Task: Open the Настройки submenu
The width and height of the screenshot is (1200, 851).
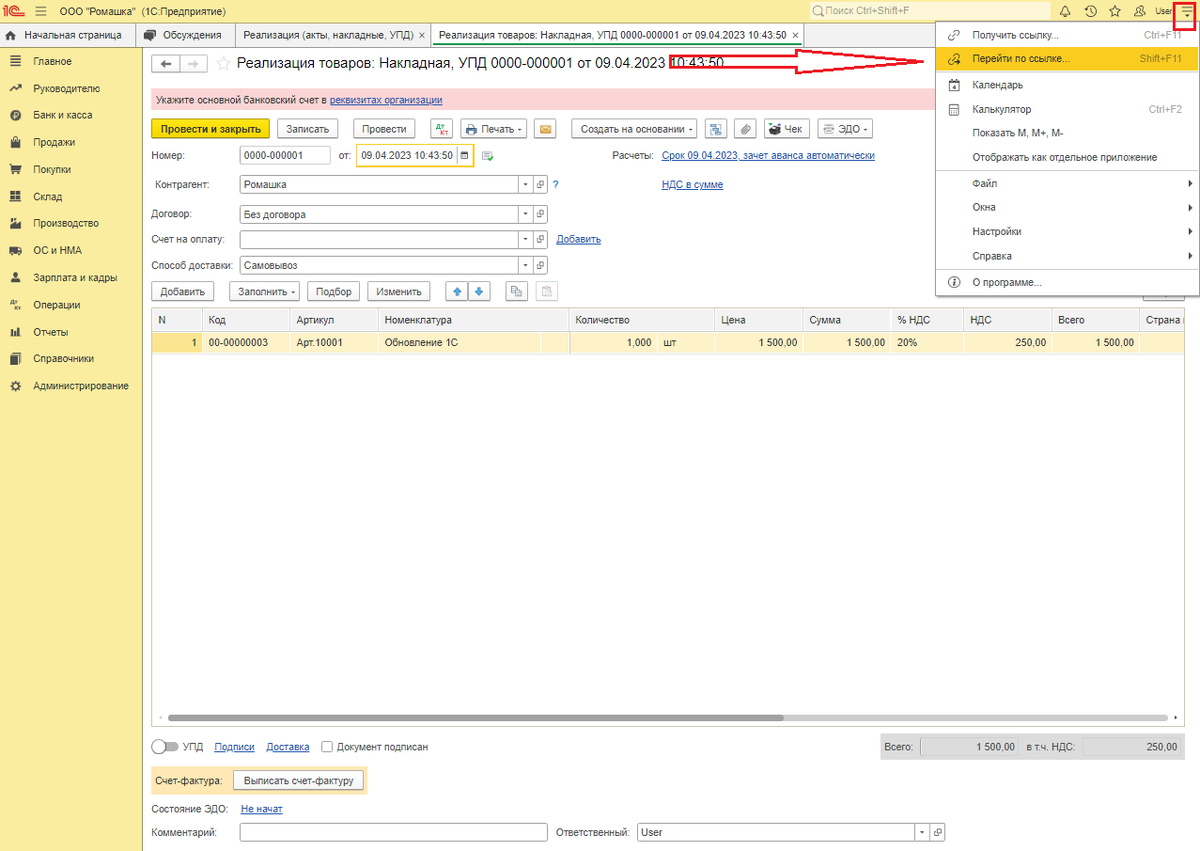Action: tap(1066, 232)
